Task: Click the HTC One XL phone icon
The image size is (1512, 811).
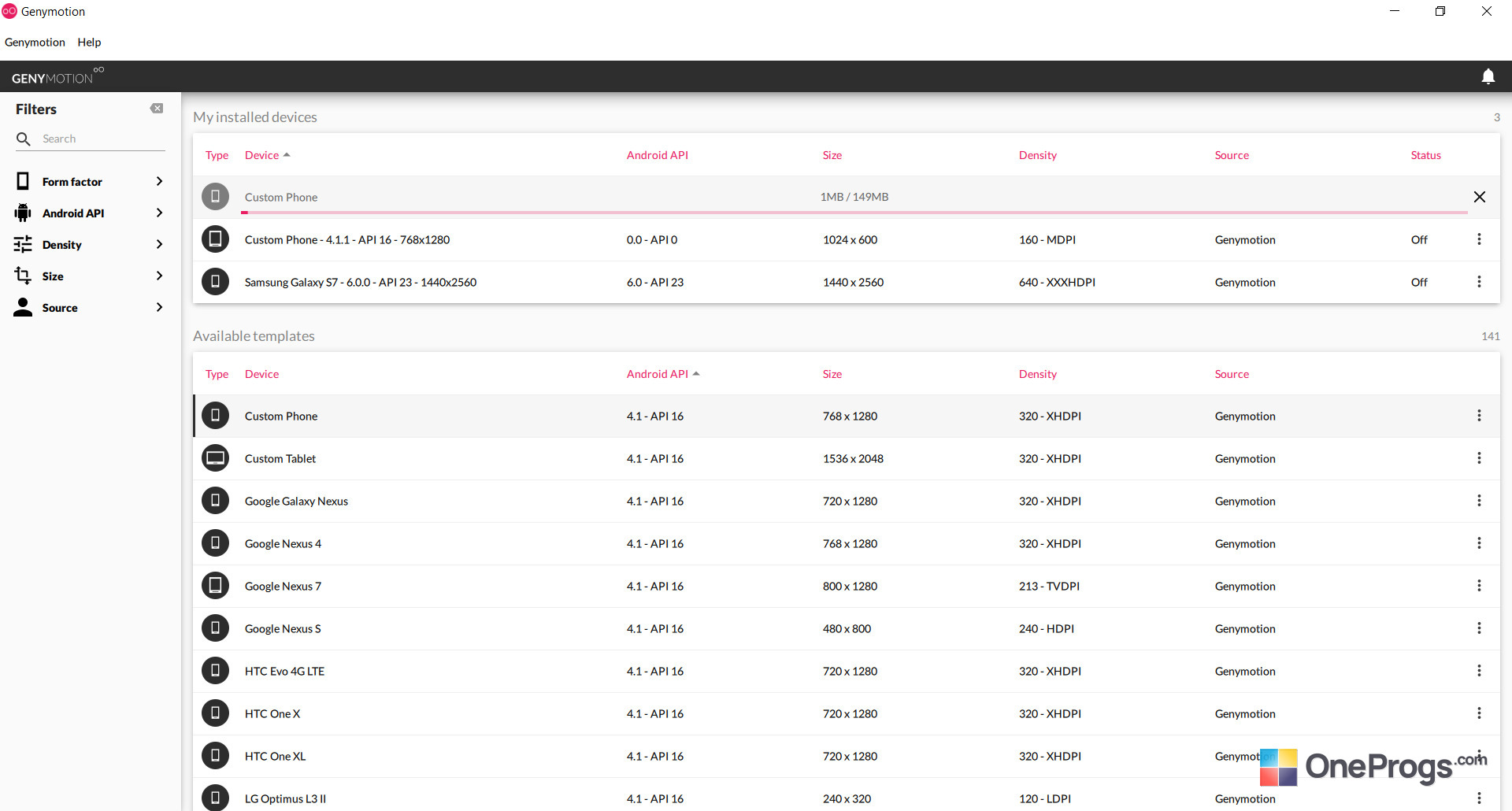Action: (215, 756)
